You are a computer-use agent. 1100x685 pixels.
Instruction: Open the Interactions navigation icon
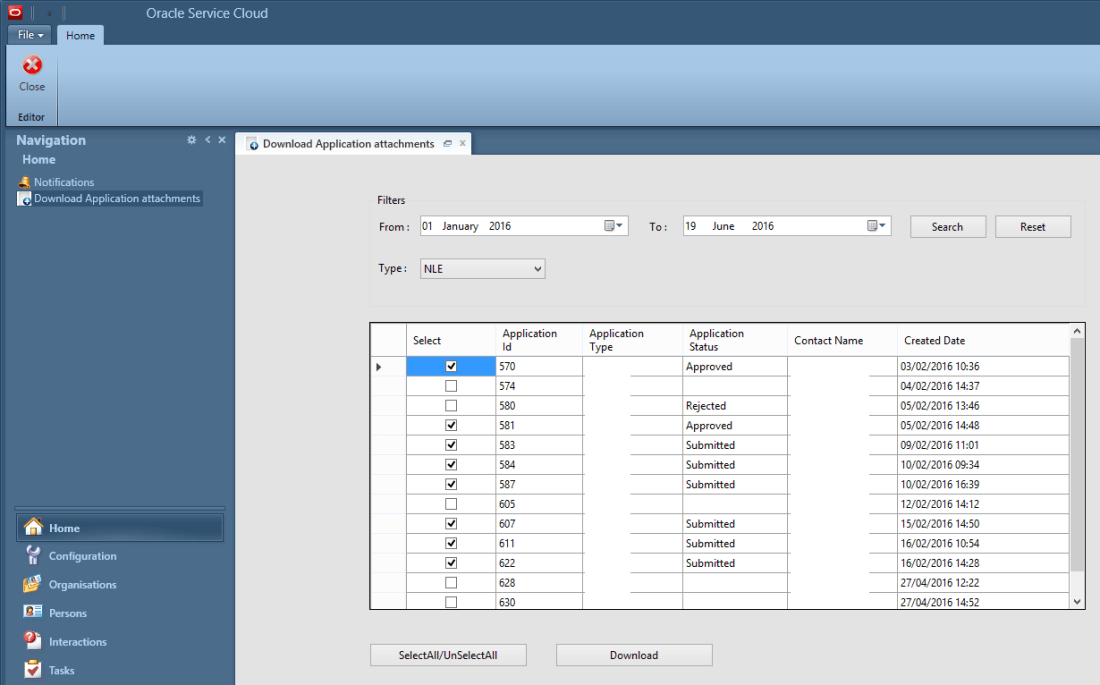coord(33,642)
